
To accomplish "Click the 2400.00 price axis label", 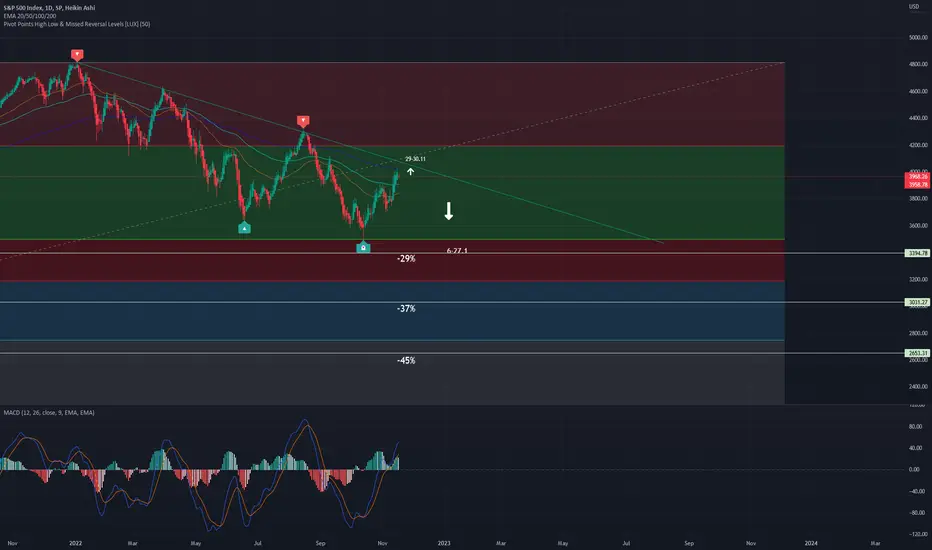I will pyautogui.click(x=918, y=387).
